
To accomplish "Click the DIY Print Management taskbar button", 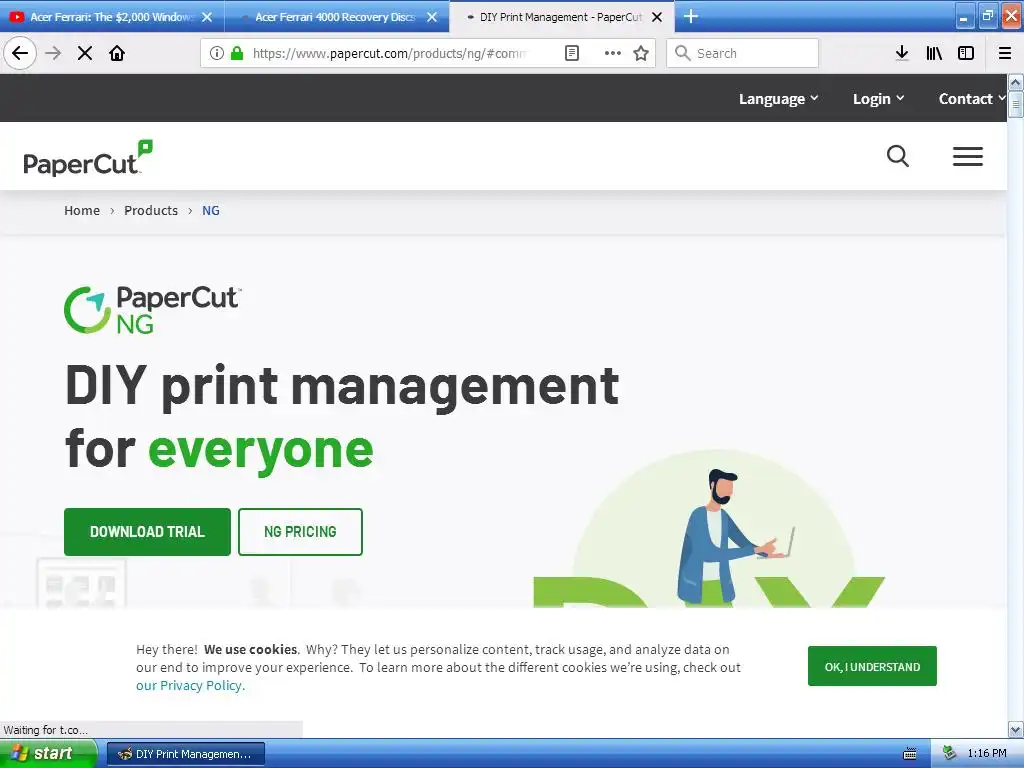I will click(x=186, y=754).
